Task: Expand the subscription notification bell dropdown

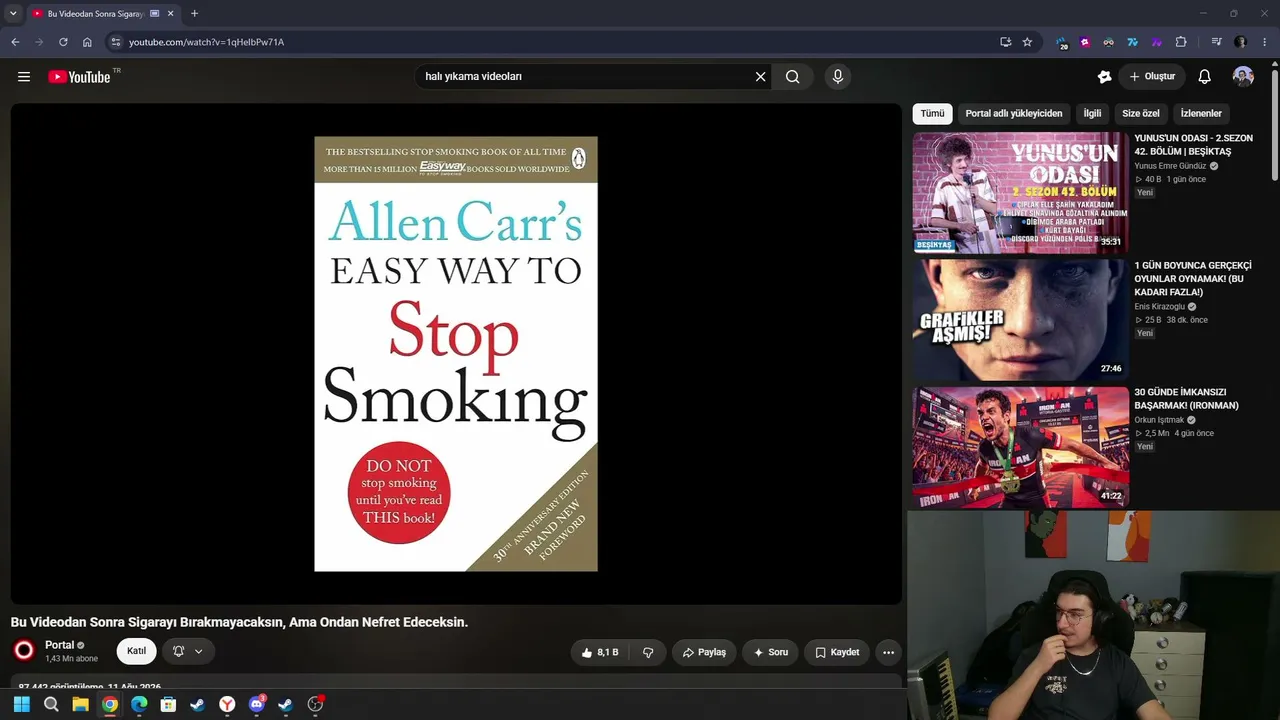Action: pyautogui.click(x=187, y=652)
